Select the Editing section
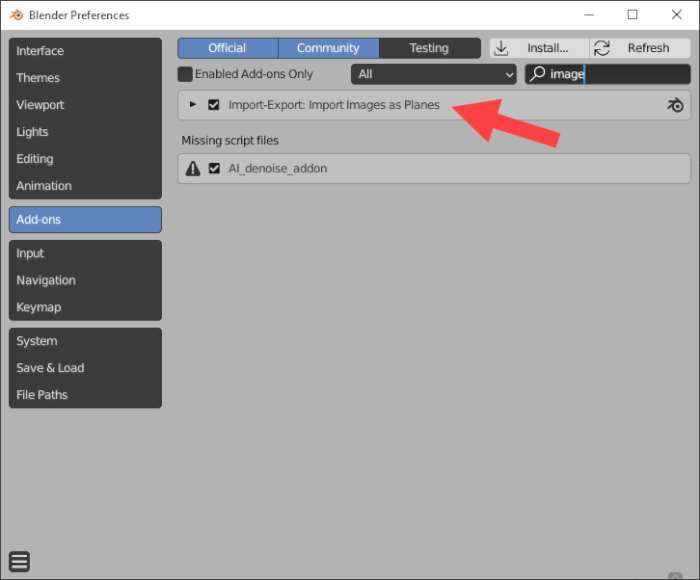The image size is (700, 580). coord(85,159)
